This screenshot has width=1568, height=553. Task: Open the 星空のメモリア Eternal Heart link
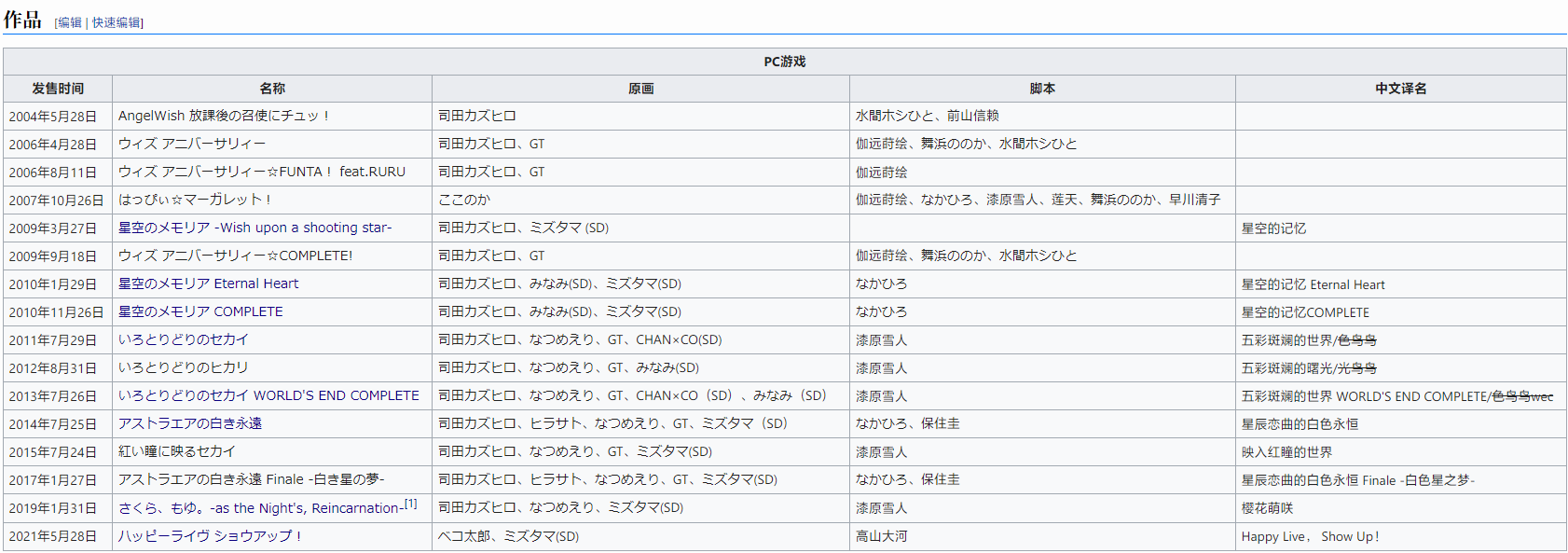coord(208,283)
